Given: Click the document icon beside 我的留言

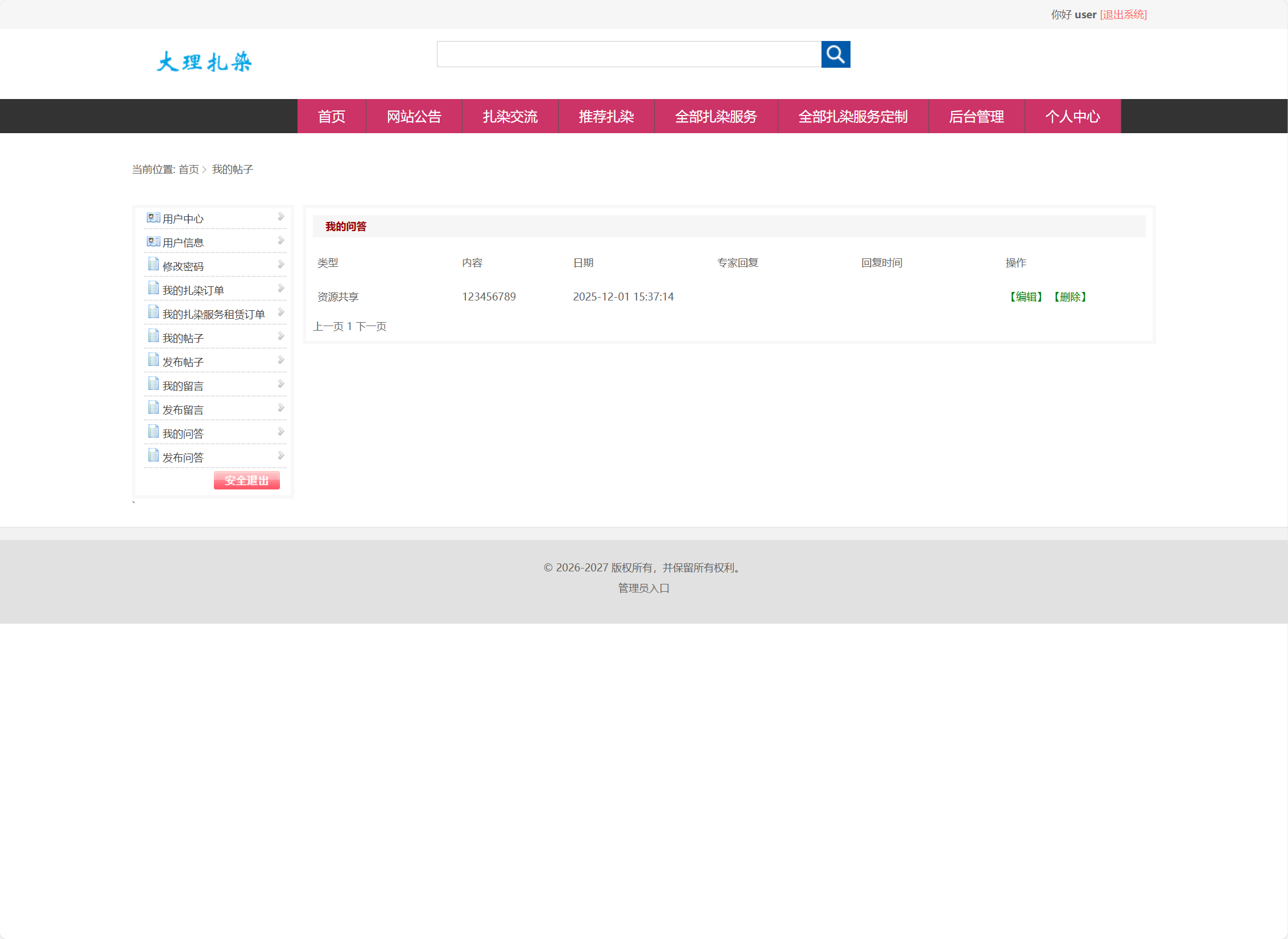Looking at the screenshot, I should [153, 384].
